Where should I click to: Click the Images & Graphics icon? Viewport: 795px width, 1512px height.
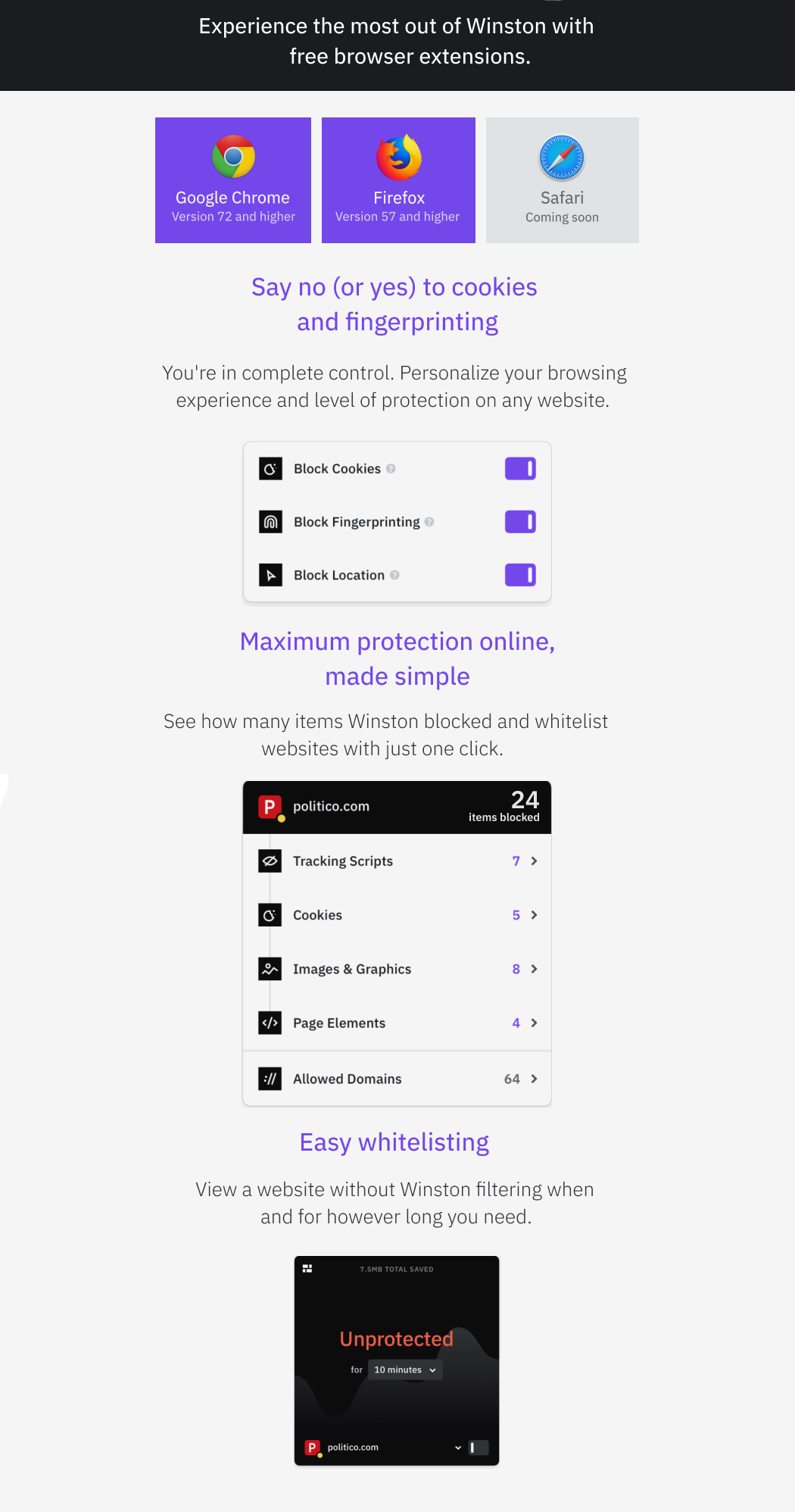270,968
